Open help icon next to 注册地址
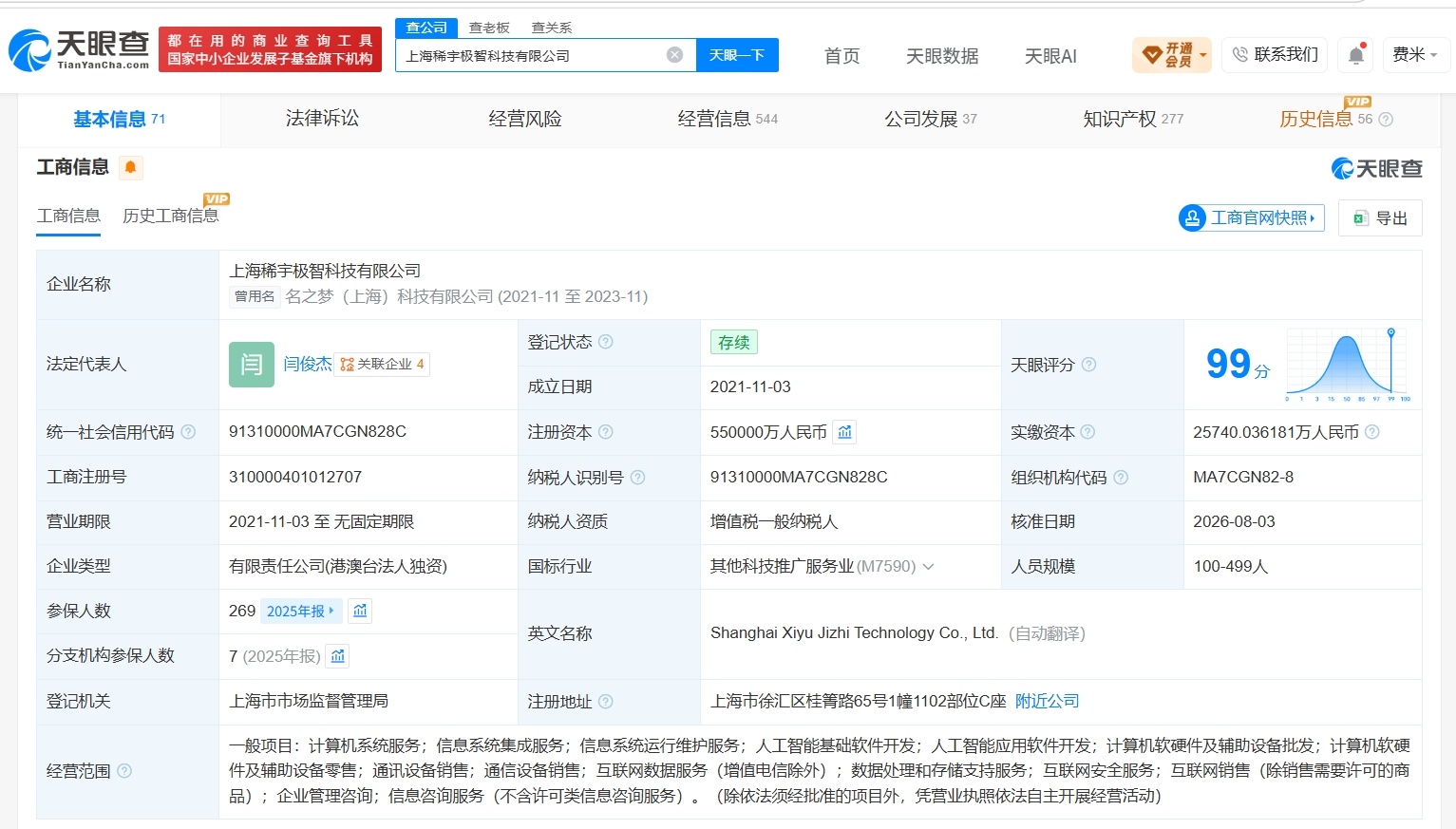Screen dimensions: 1456x829 tap(606, 702)
